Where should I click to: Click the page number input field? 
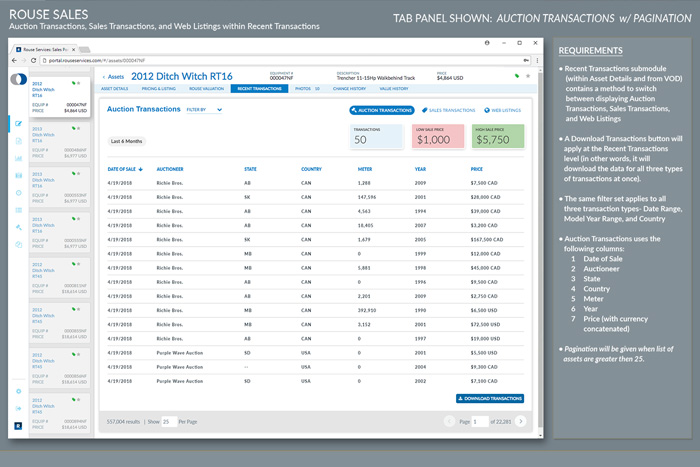click(480, 421)
